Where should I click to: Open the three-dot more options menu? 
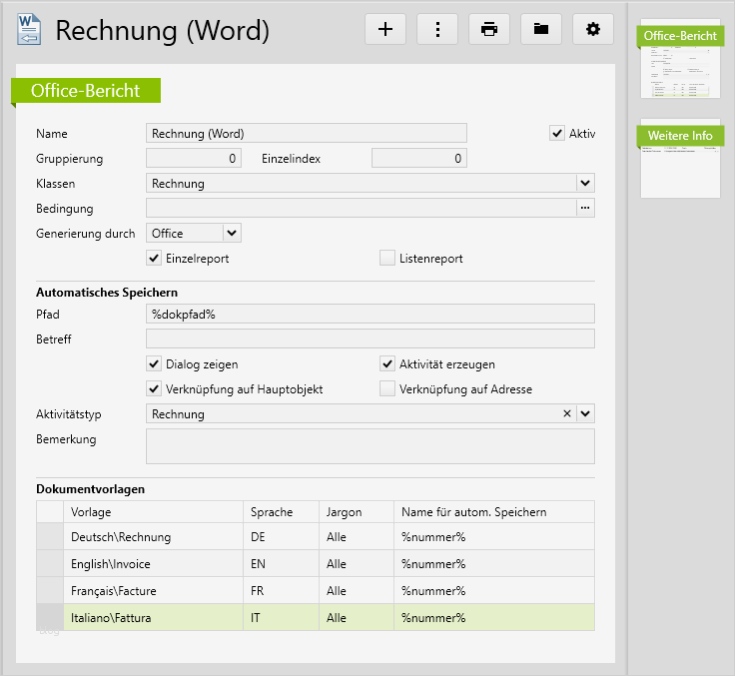(x=437, y=29)
